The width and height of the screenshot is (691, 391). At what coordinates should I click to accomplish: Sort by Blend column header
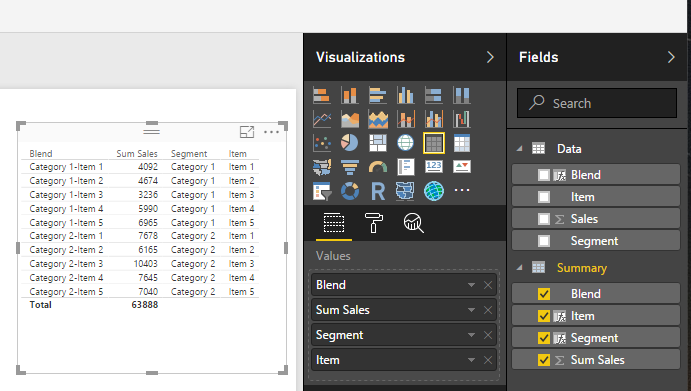(x=41, y=153)
